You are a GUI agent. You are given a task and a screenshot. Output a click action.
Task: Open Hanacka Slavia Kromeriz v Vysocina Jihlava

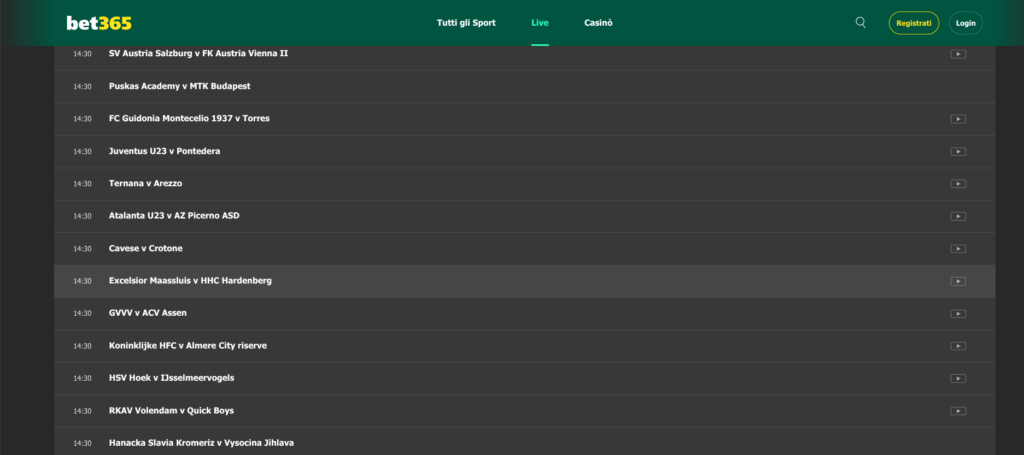(x=201, y=443)
